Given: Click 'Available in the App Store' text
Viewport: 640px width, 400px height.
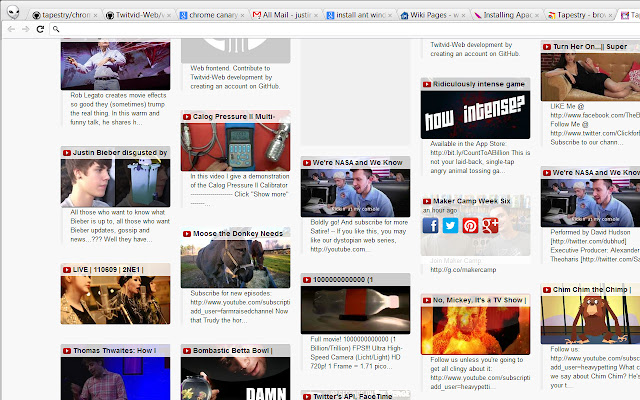Looking at the screenshot, I should tap(480, 157).
